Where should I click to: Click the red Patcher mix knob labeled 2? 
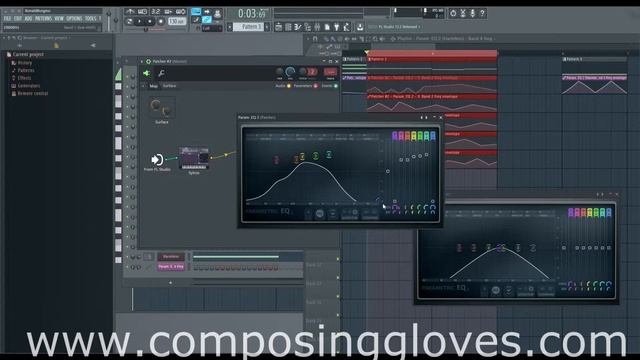coord(312,72)
